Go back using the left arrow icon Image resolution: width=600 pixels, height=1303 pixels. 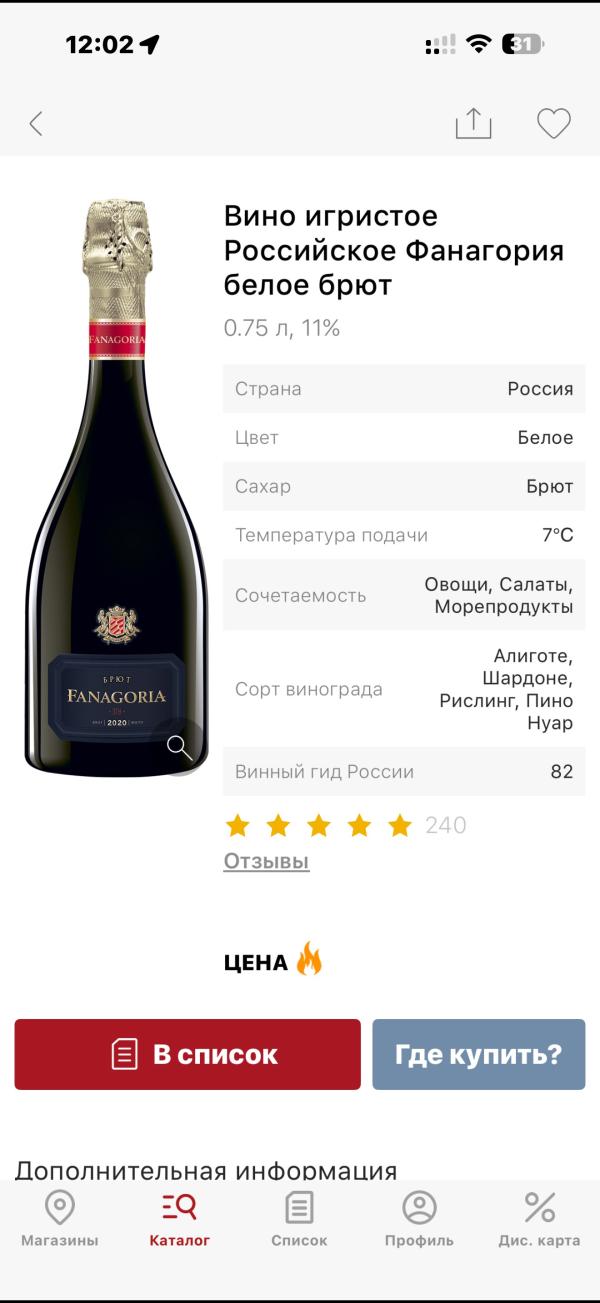[x=36, y=124]
